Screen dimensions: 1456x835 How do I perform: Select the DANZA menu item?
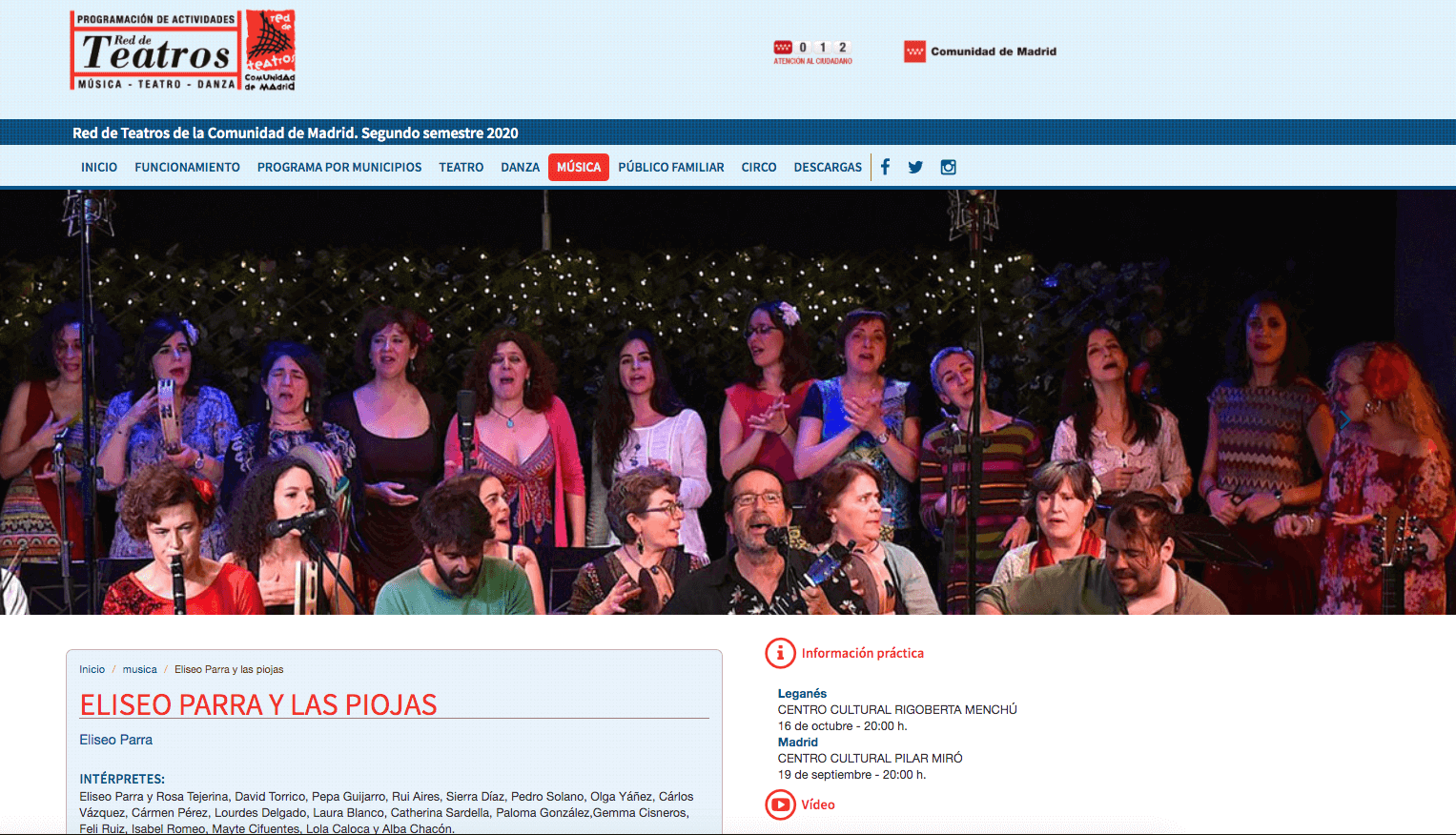click(521, 167)
